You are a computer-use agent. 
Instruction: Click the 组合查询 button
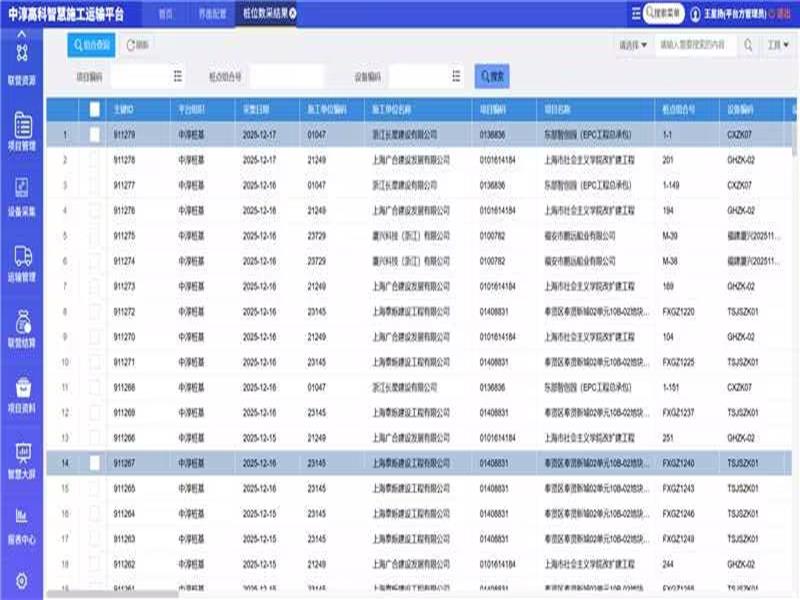(x=91, y=45)
